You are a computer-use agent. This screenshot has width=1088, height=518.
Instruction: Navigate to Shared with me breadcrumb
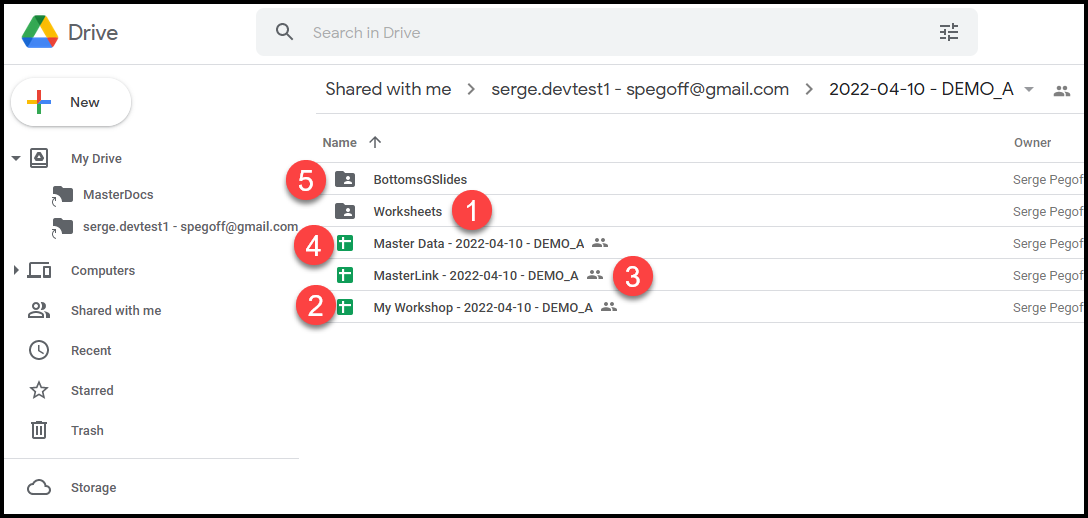pyautogui.click(x=388, y=89)
